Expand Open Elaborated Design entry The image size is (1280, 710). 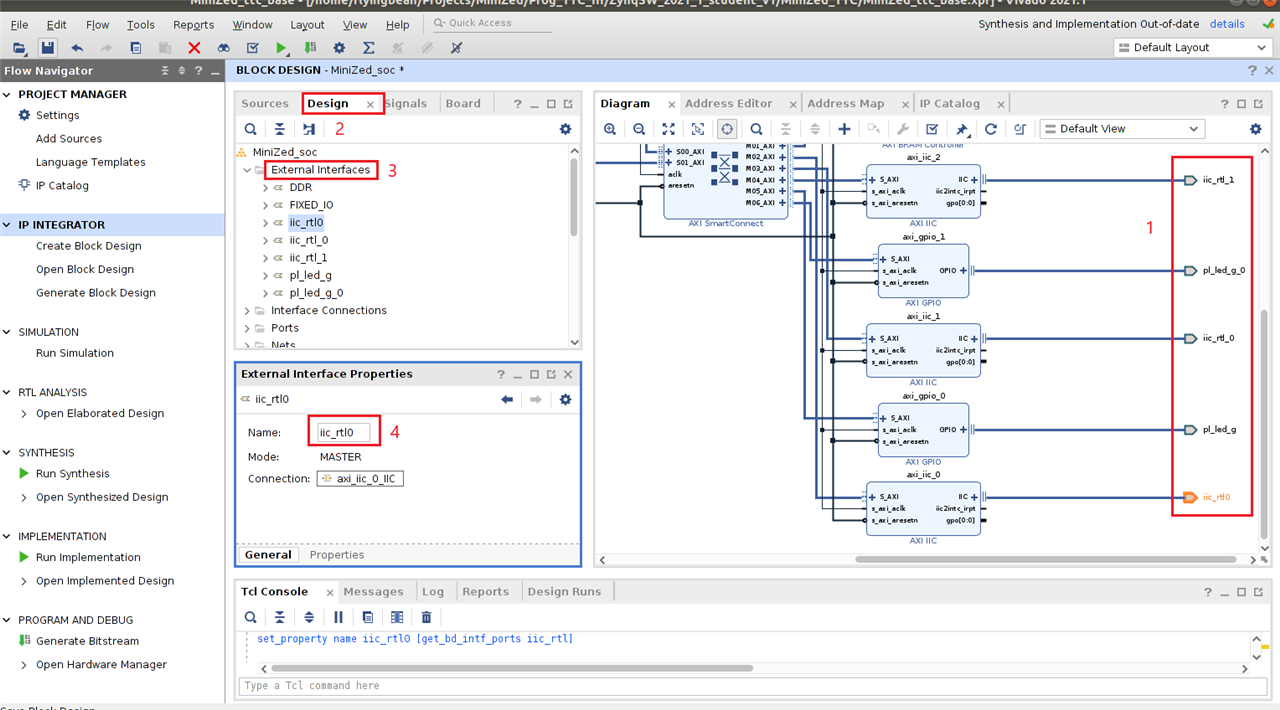tap(25, 414)
